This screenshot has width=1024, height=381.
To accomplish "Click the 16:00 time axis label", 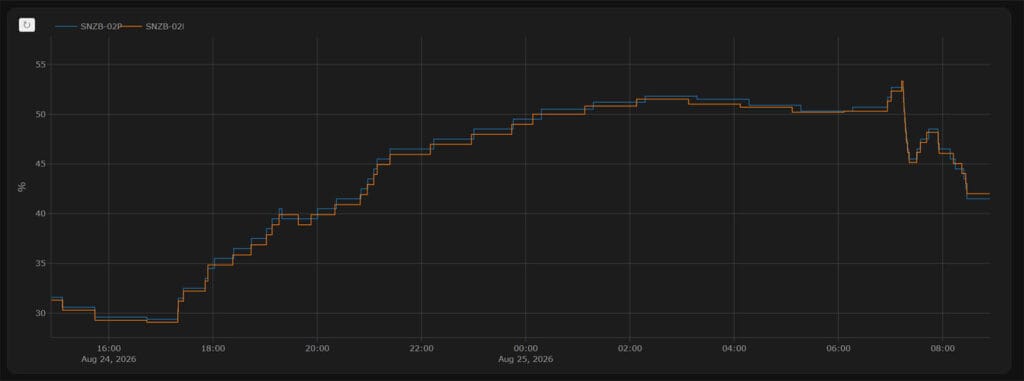I will click(x=108, y=348).
